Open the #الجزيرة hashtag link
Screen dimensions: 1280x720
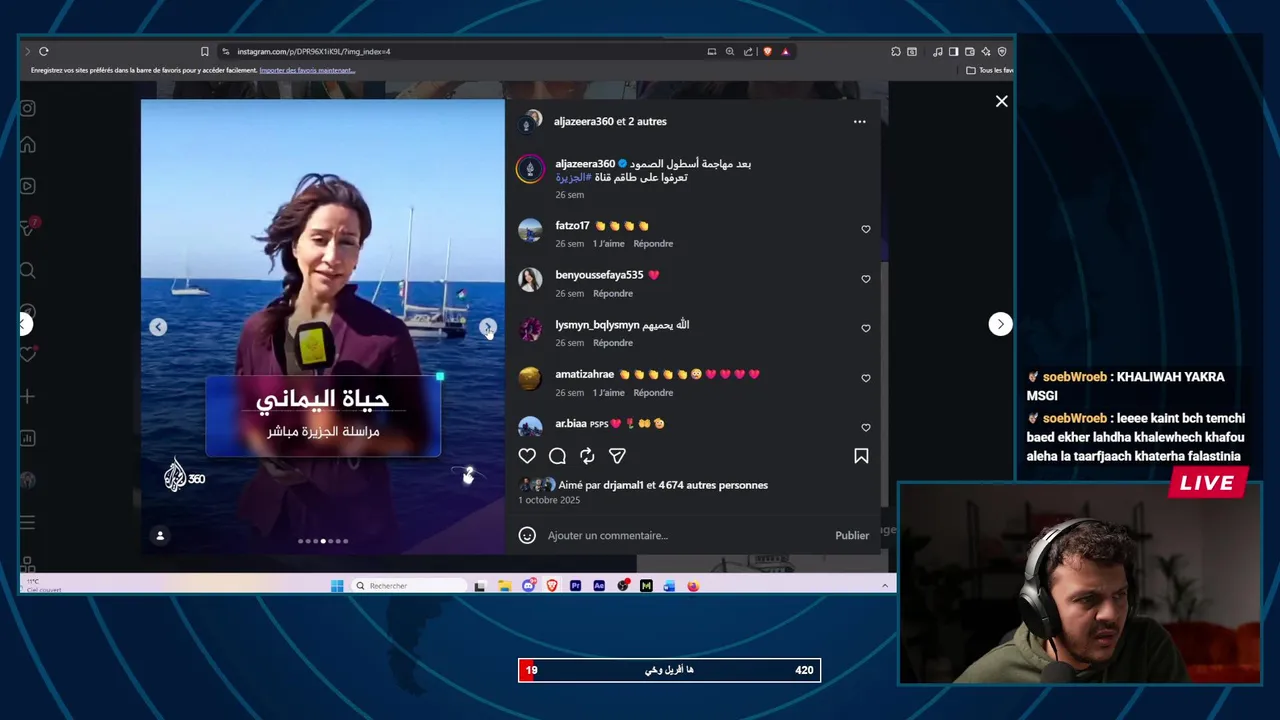(573, 178)
